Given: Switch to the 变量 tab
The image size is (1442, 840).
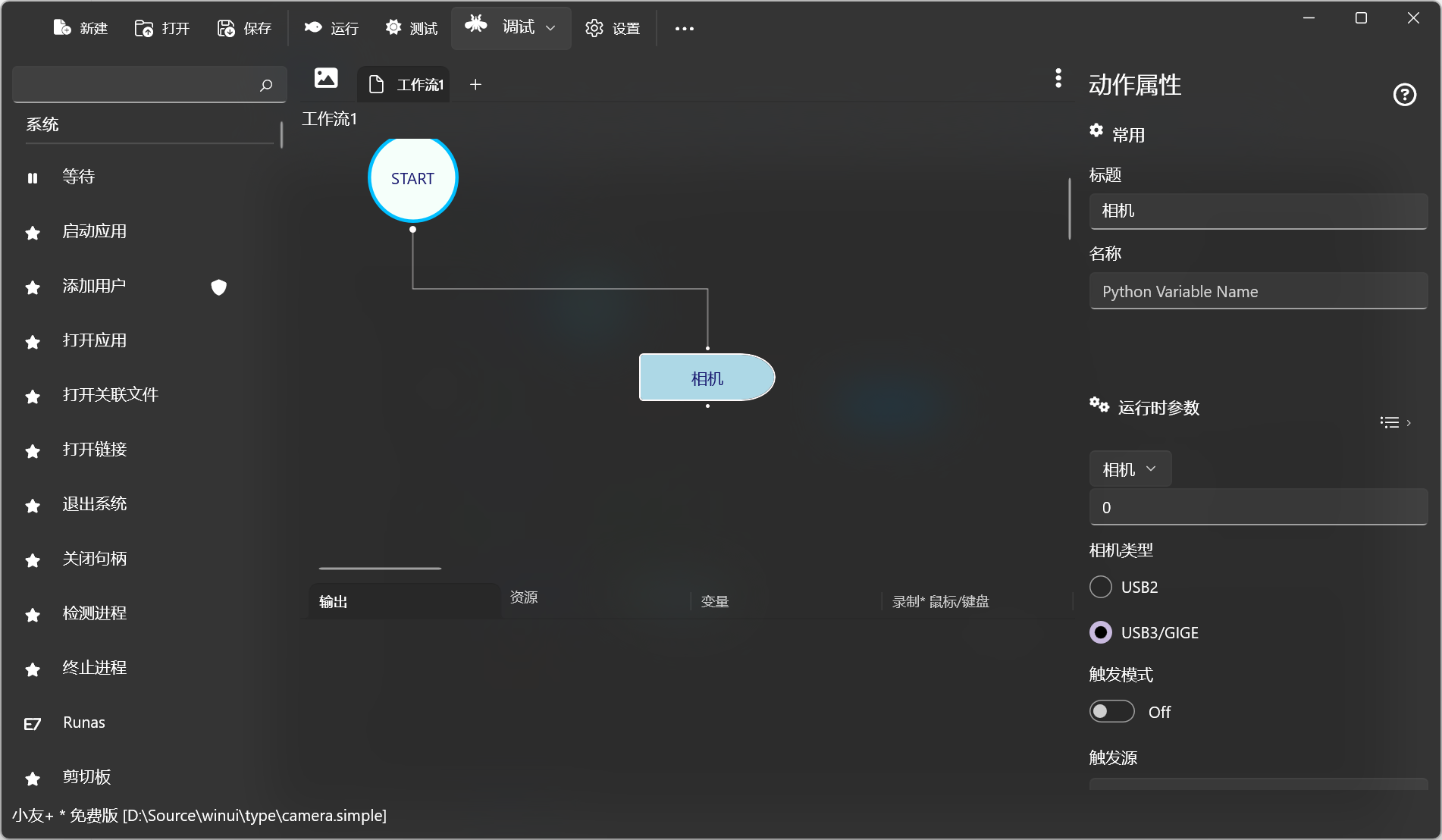Looking at the screenshot, I should [714, 602].
